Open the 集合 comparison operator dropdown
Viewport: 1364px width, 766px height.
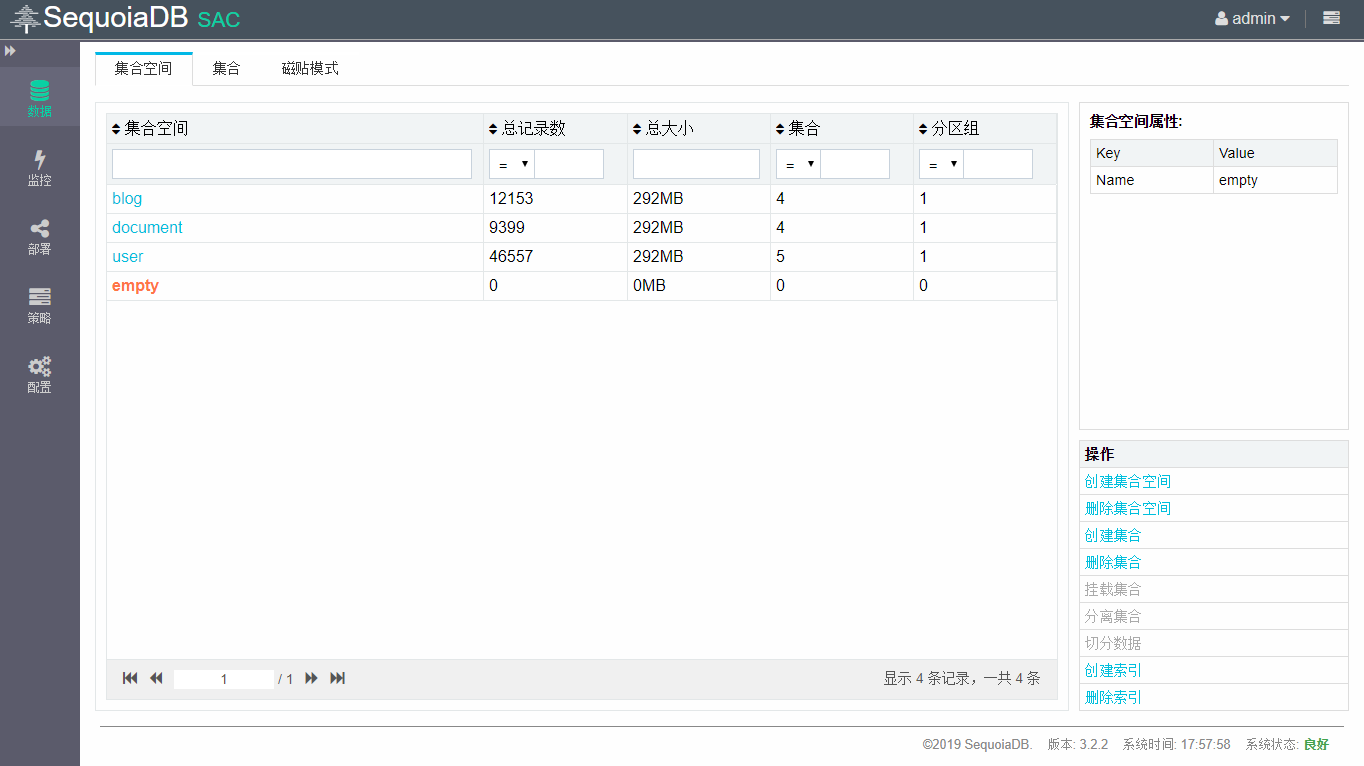click(x=798, y=164)
